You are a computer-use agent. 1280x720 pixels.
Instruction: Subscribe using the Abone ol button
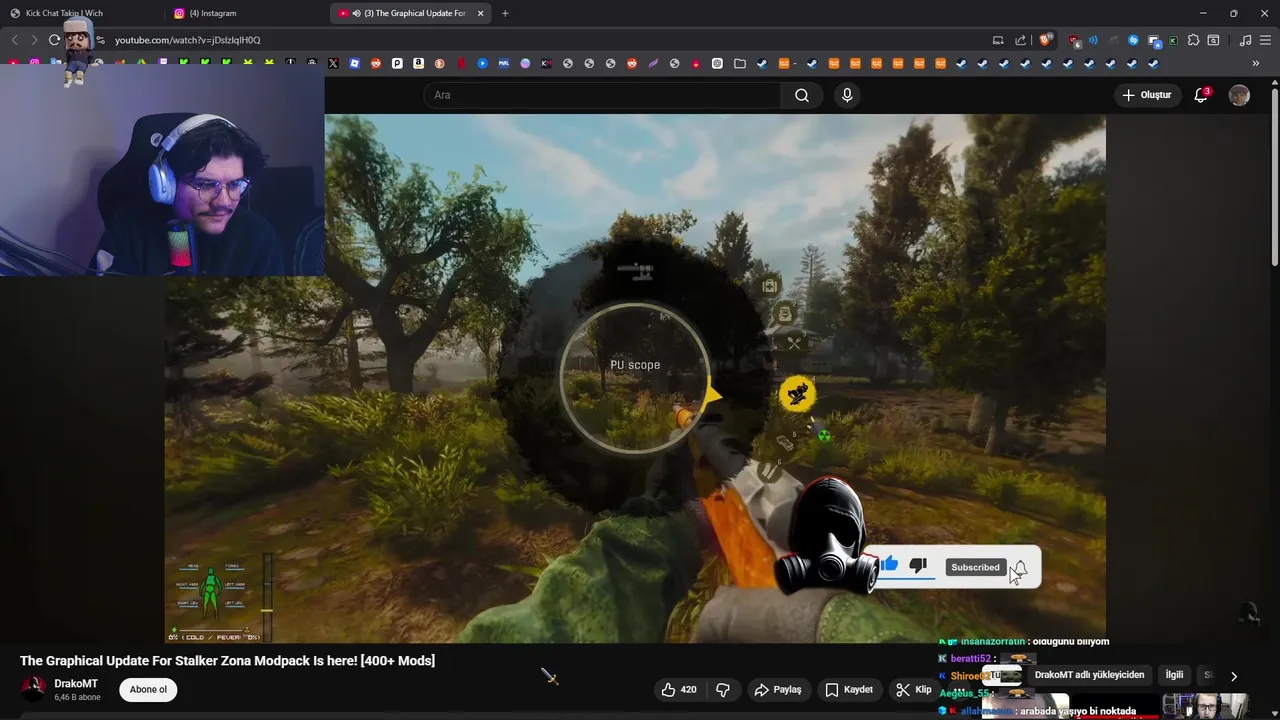tap(148, 690)
